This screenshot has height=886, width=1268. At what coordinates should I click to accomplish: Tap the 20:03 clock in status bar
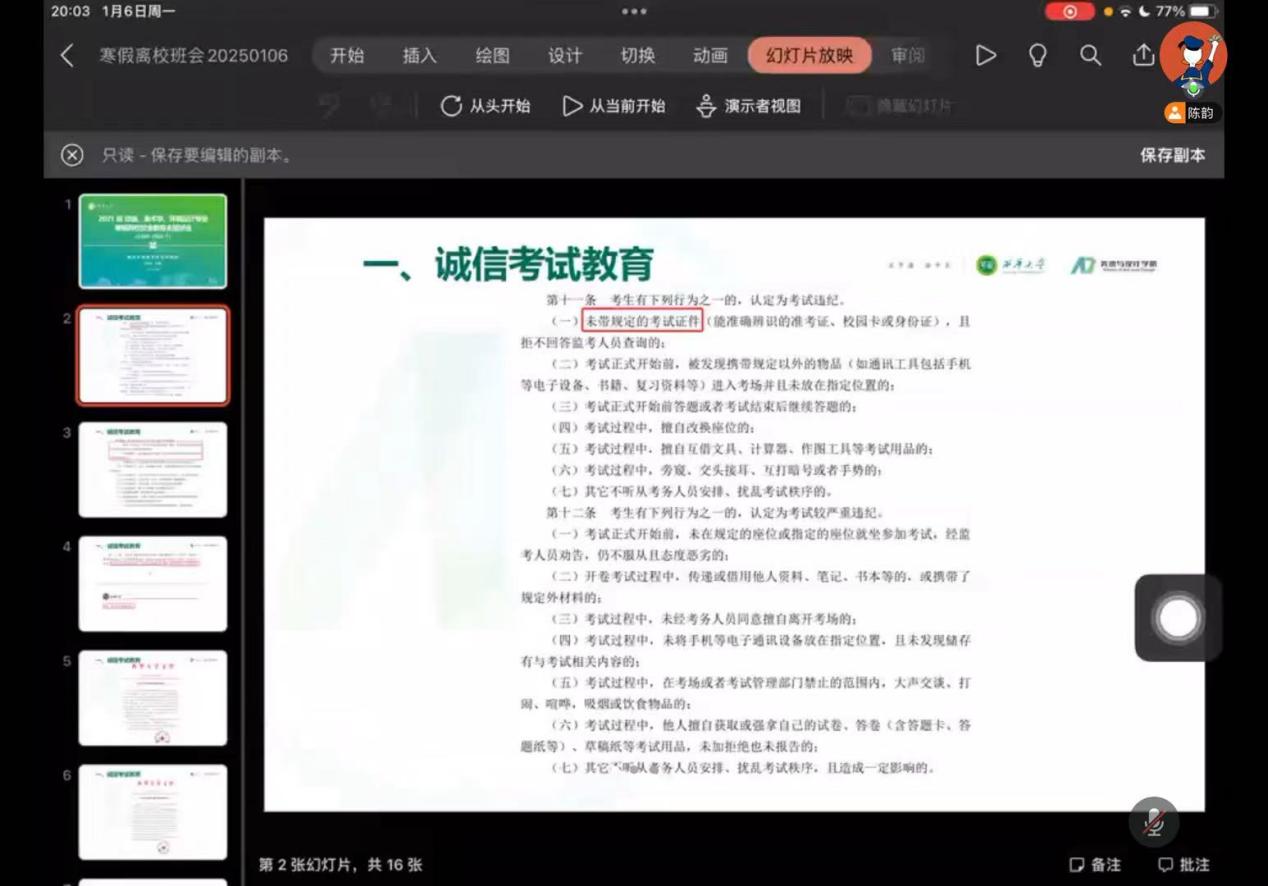click(70, 11)
